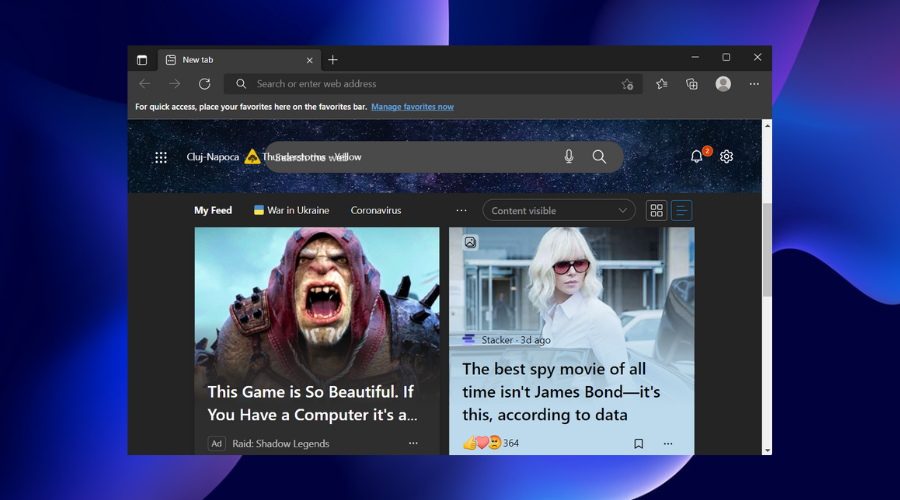
Task: Open more options on spy movie card
Action: 668,444
